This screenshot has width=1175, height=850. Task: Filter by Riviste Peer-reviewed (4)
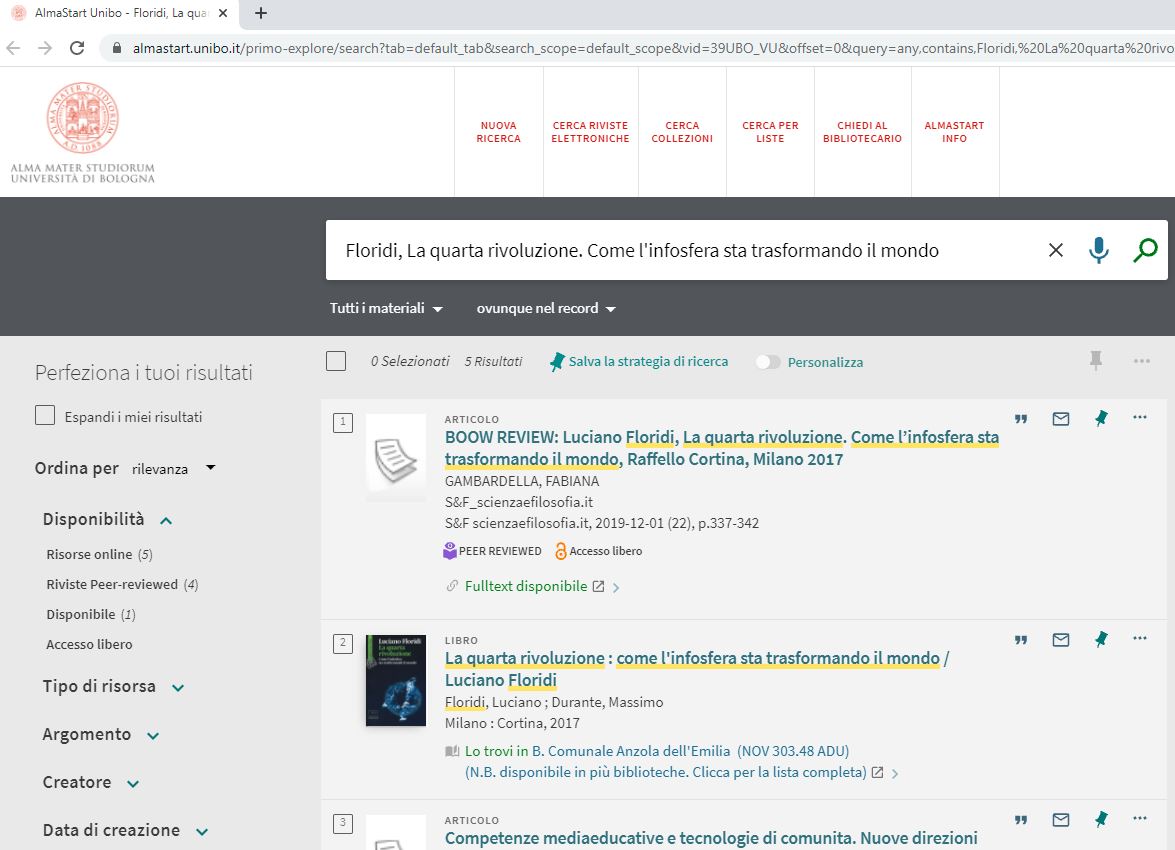(122, 585)
